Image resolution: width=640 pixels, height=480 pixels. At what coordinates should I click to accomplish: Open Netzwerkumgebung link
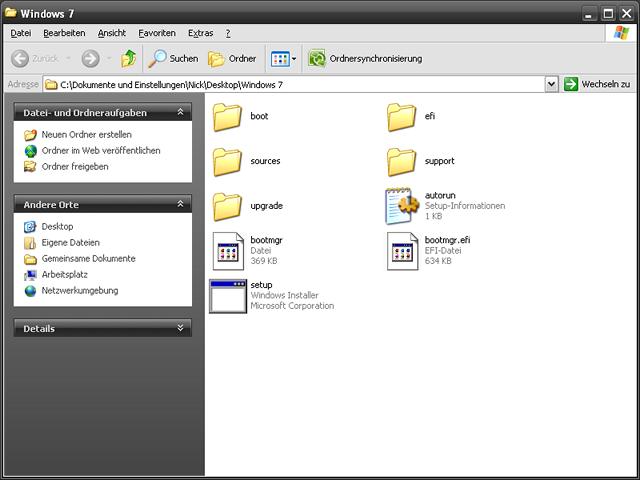[80, 291]
